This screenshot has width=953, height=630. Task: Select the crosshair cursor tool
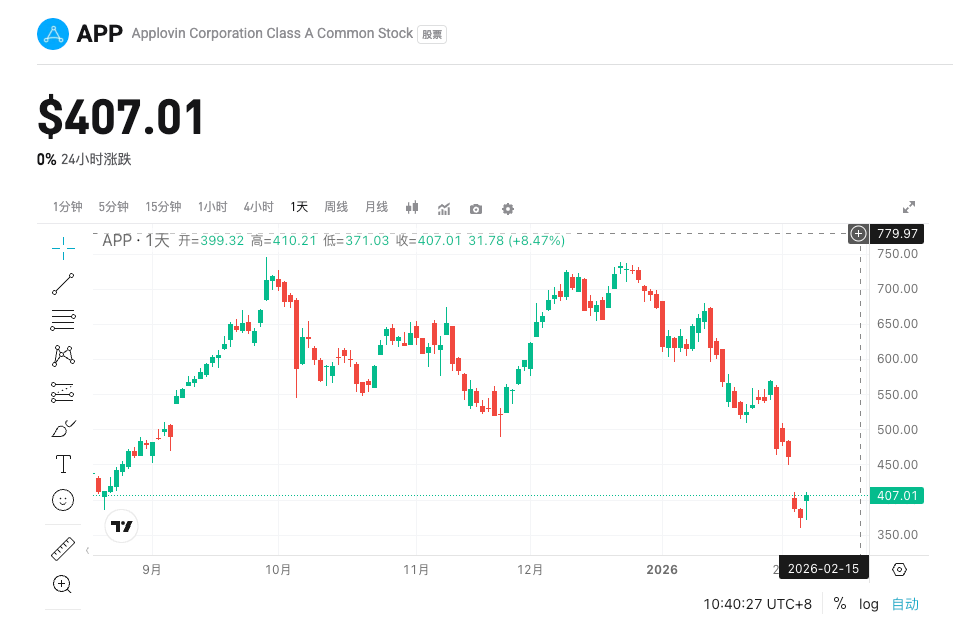click(x=63, y=247)
